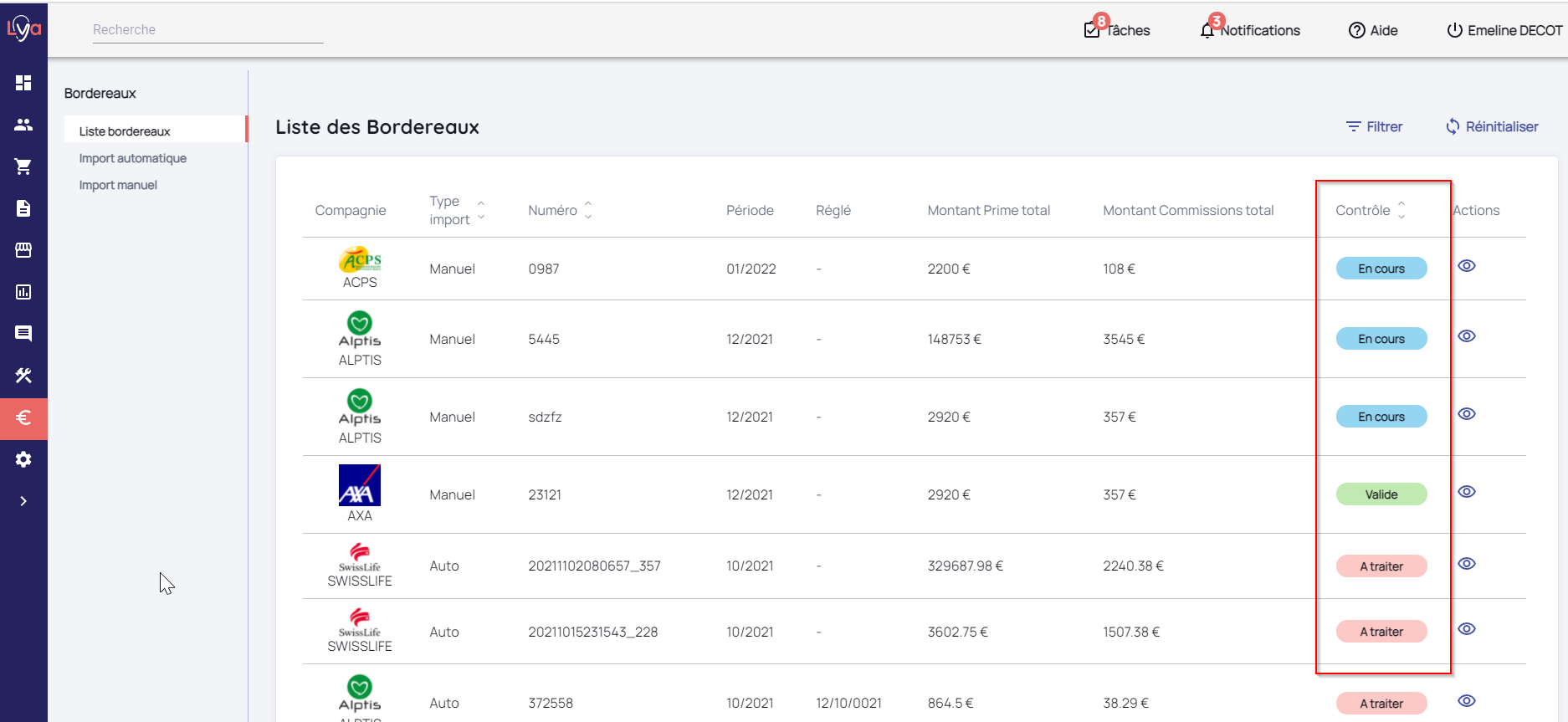1568x722 pixels.
Task: Open Import manuel menu item
Action: click(x=118, y=185)
